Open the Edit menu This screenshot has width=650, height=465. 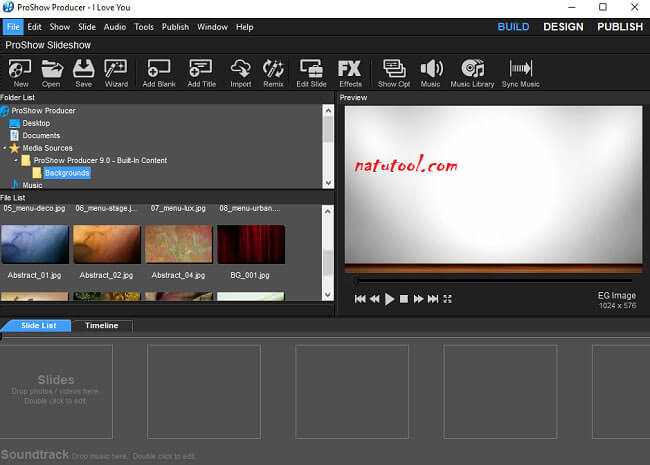(x=34, y=27)
